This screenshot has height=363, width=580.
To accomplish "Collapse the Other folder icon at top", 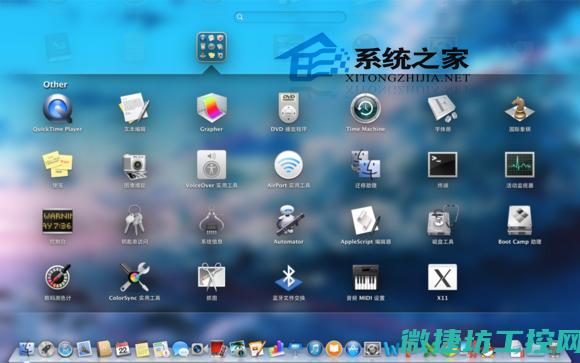I will point(211,47).
